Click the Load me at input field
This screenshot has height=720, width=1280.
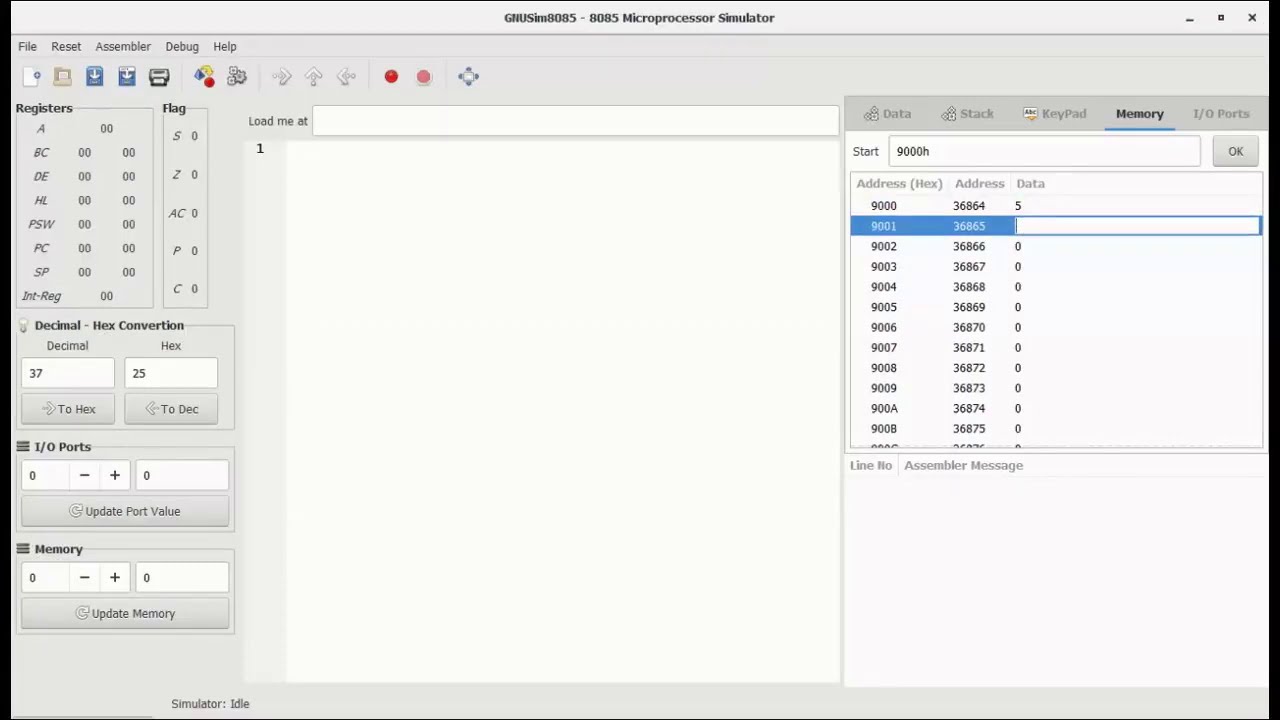(575, 121)
